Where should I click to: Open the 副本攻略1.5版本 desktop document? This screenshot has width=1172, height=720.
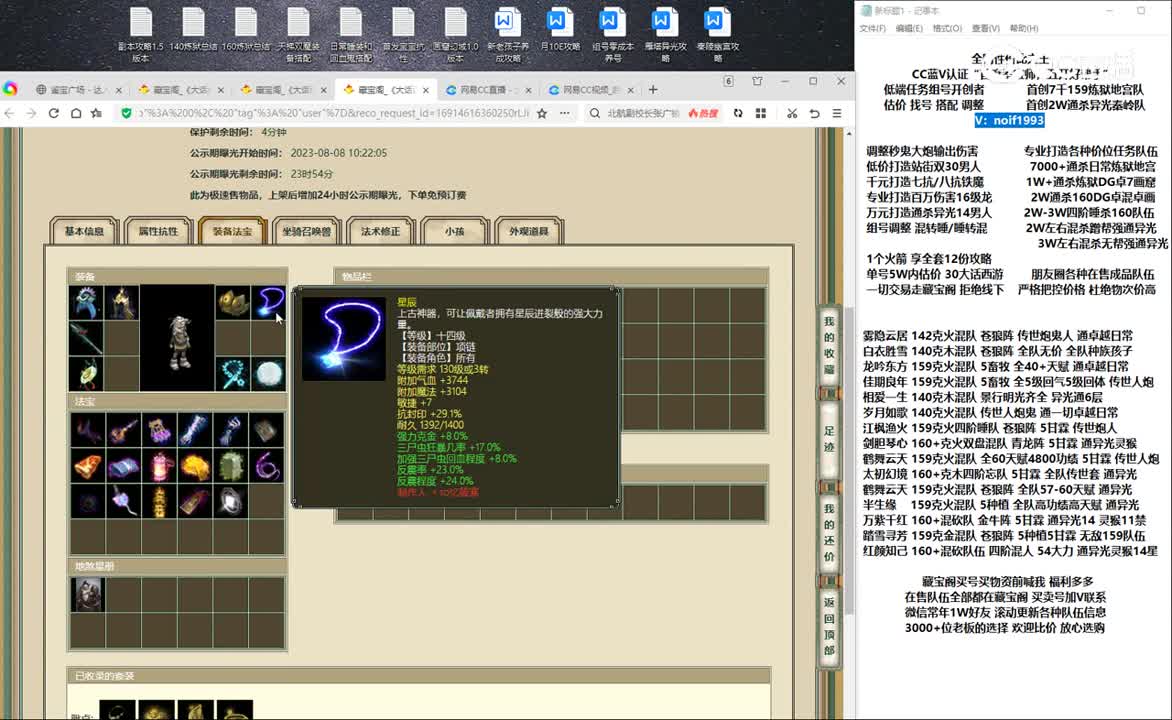click(141, 34)
